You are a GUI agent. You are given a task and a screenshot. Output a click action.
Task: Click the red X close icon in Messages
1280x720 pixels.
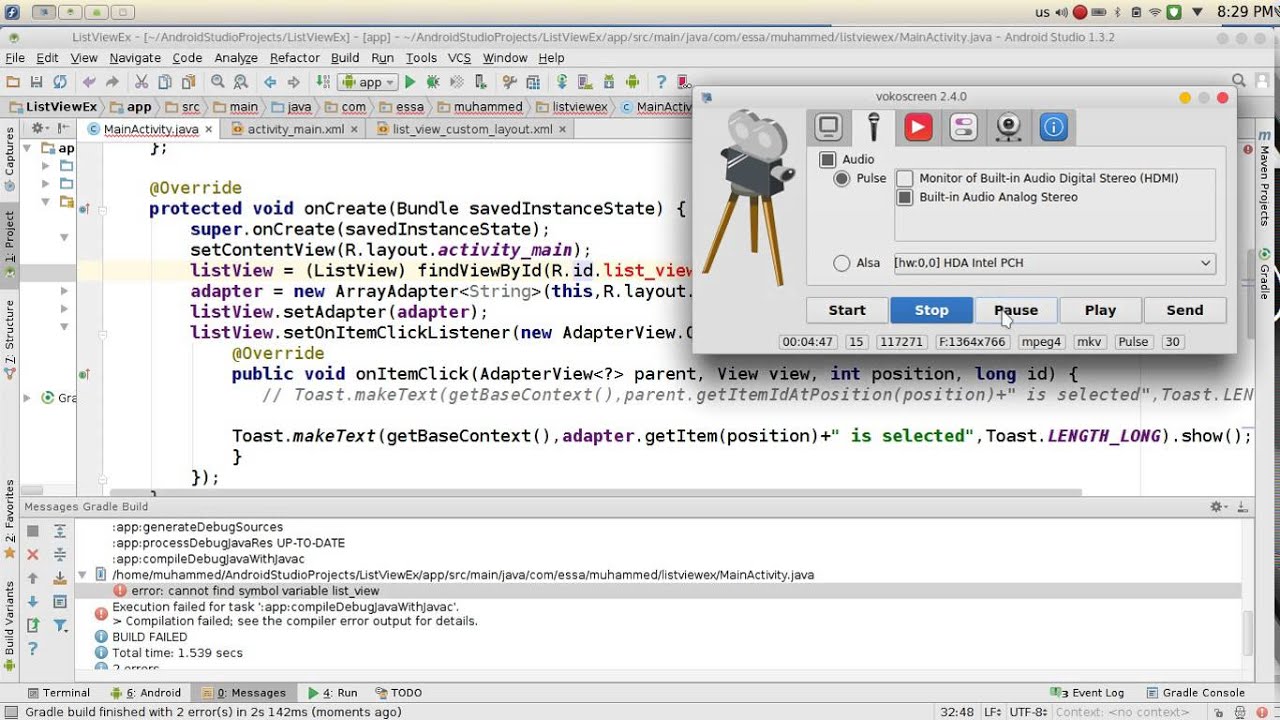tap(33, 554)
